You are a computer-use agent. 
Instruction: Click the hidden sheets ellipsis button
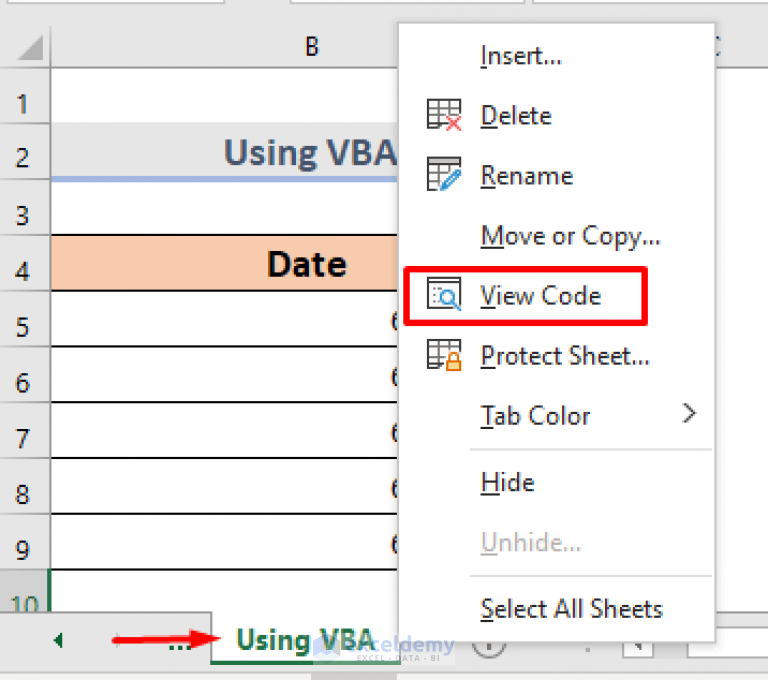tap(179, 646)
